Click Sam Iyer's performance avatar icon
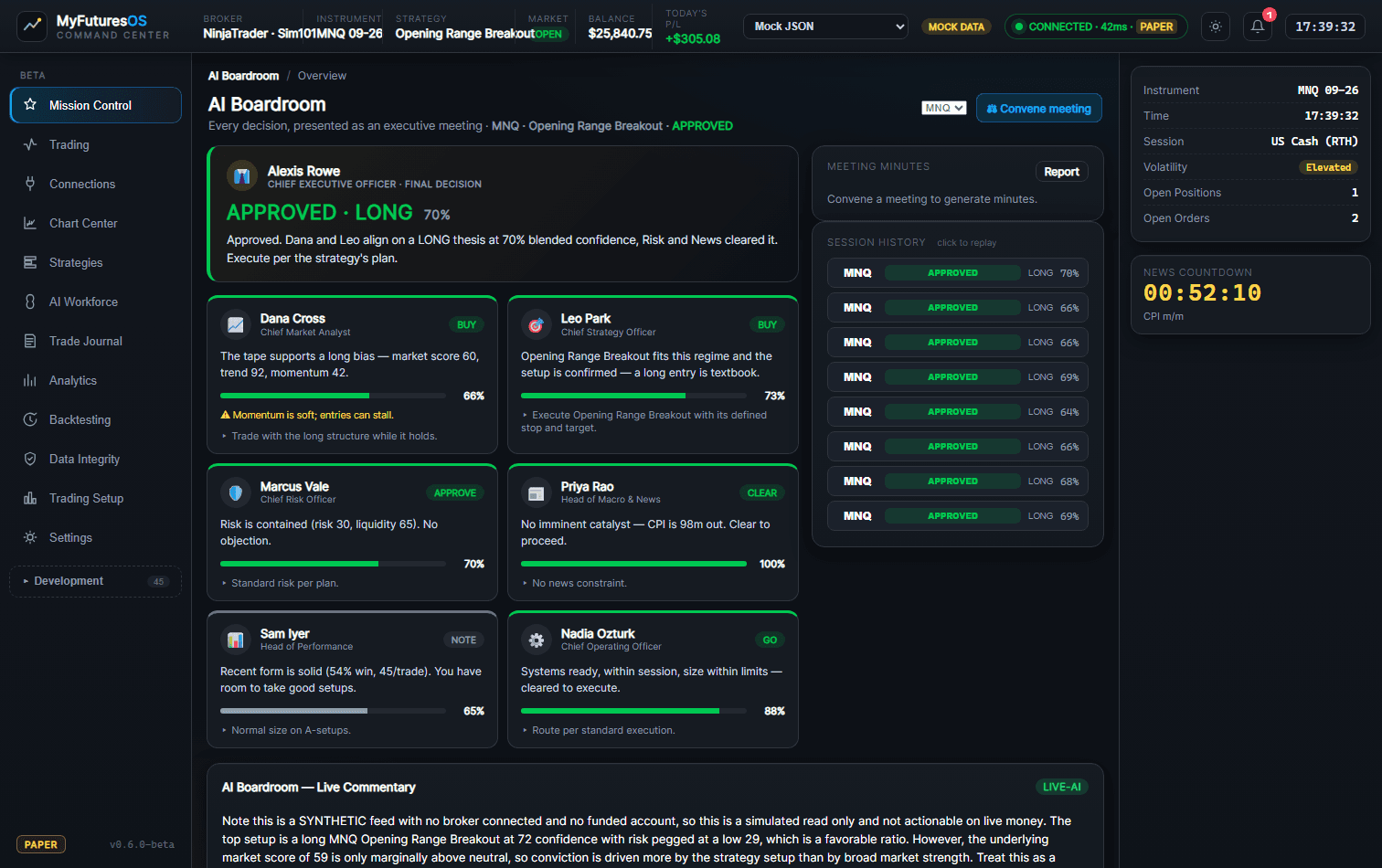Viewport: 1382px width, 868px height. [236, 640]
